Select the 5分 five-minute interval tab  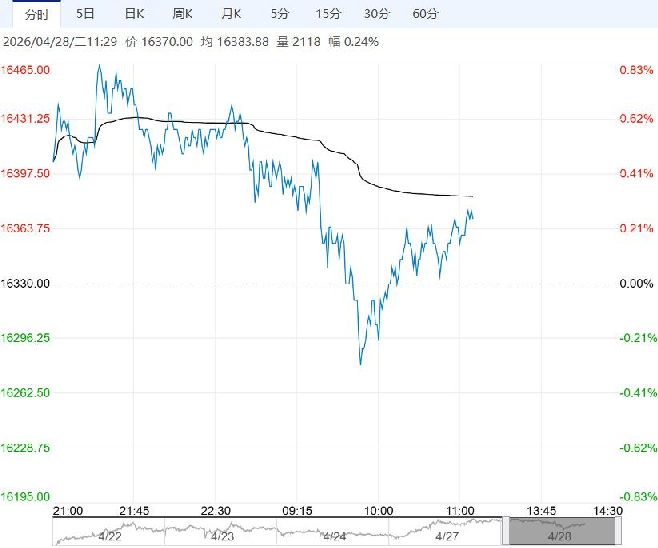click(x=281, y=14)
